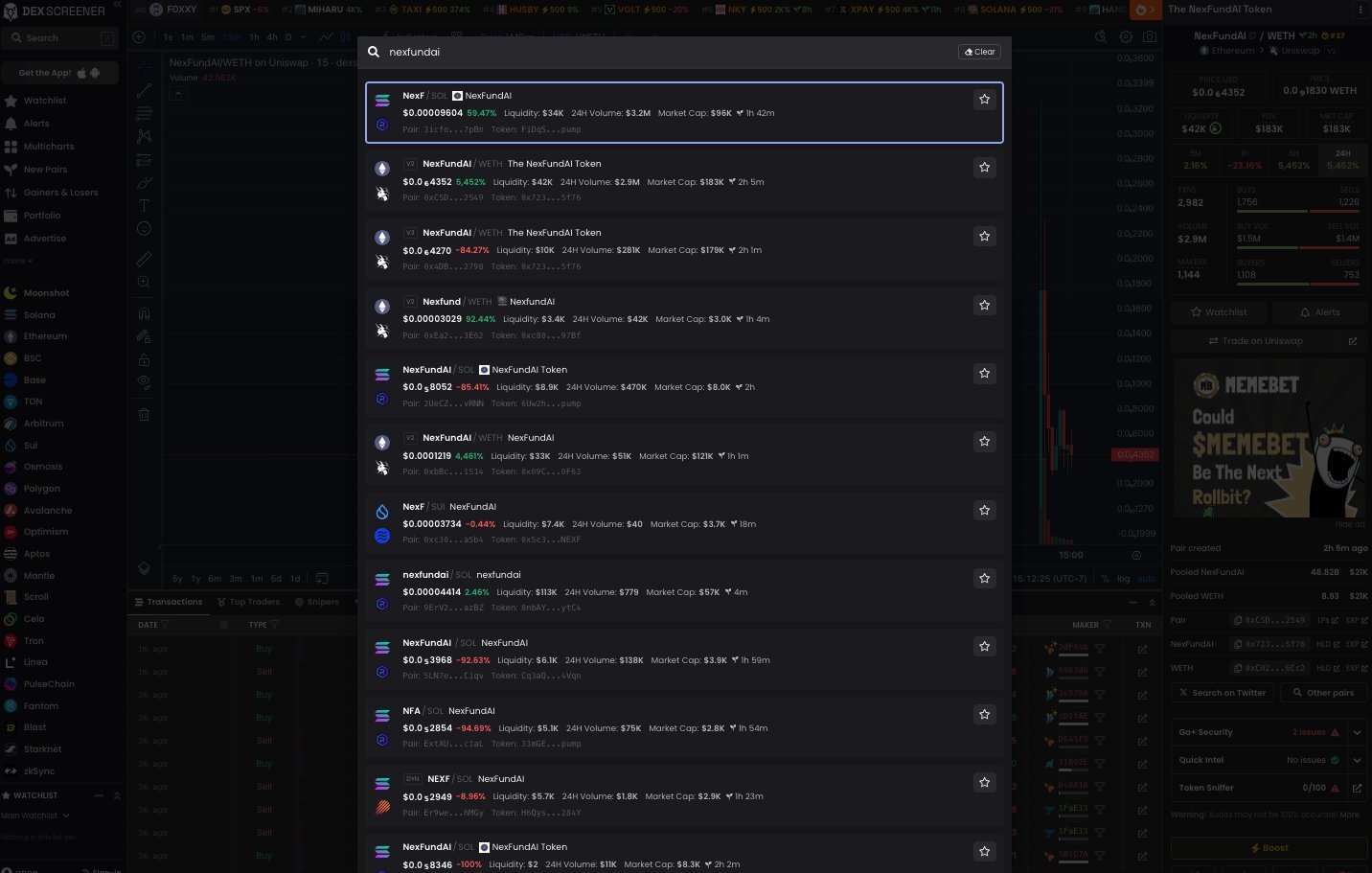Open NexFundAI/WETH 5,452% search result

[x=684, y=180]
